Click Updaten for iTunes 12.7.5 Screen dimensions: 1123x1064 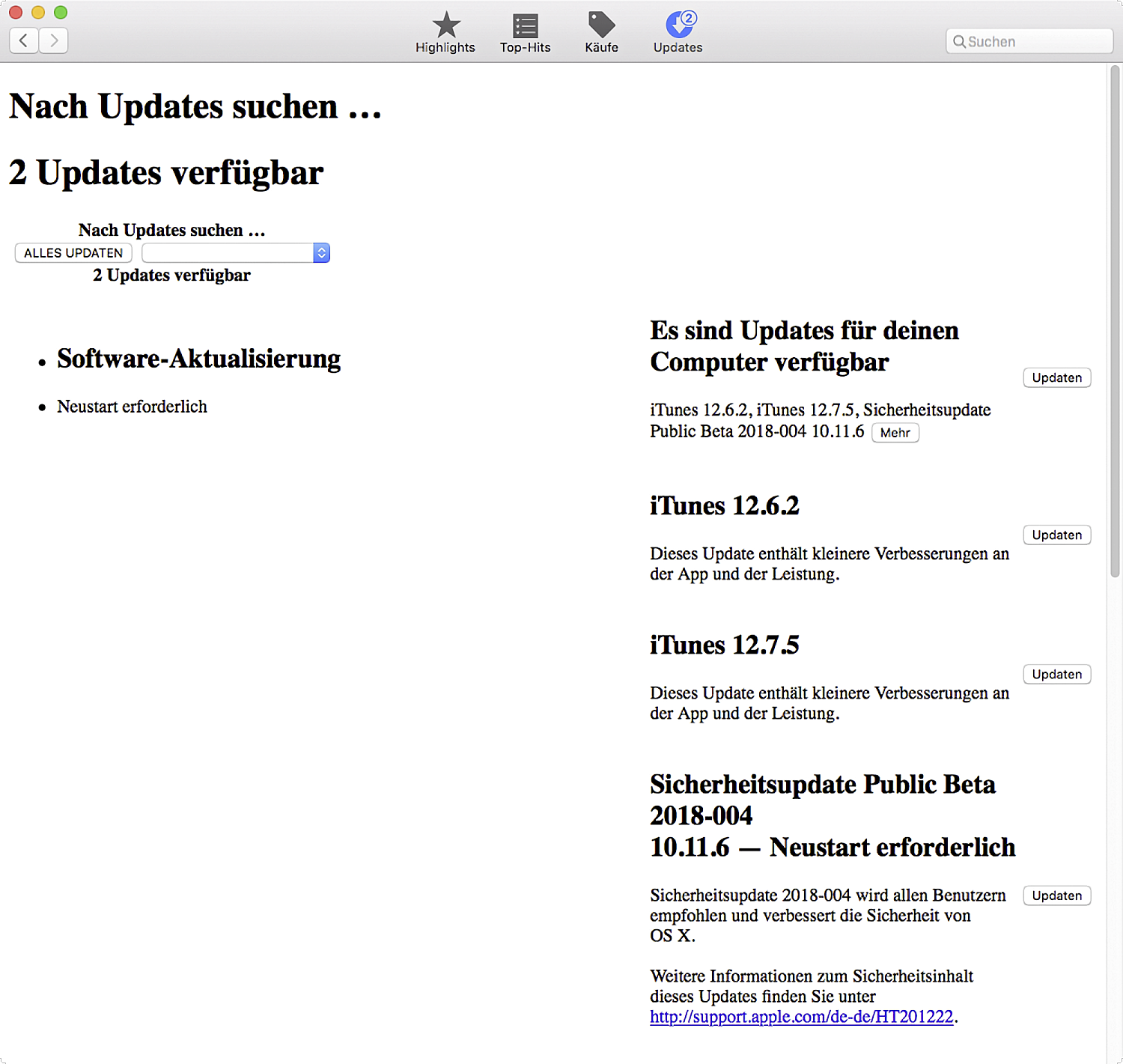tap(1056, 675)
